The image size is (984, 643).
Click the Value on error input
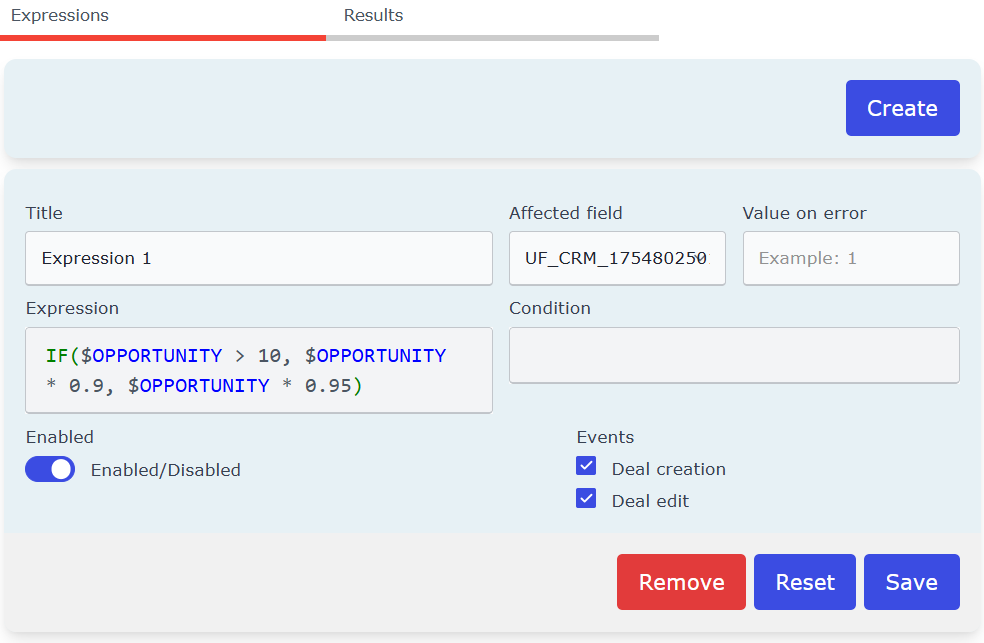(x=851, y=258)
